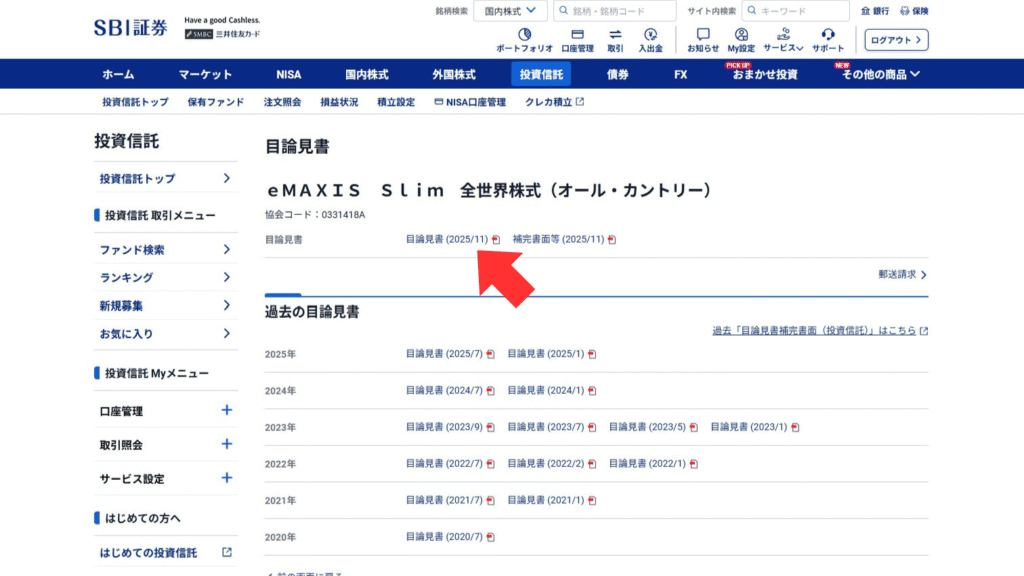Open the お知らせ notifications icon

703,40
